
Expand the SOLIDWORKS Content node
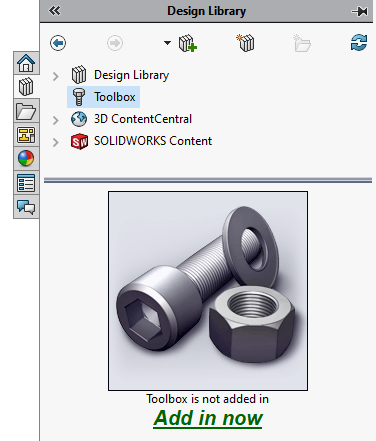(56, 142)
